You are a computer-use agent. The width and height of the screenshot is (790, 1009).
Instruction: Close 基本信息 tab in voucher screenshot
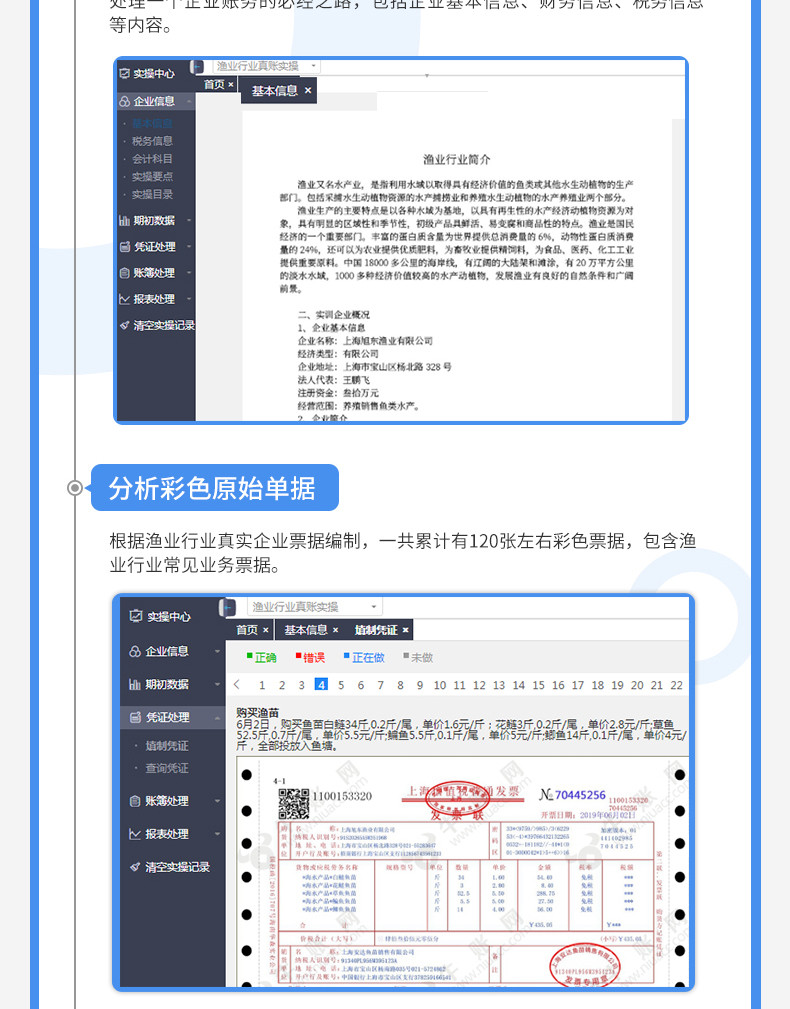(x=335, y=630)
